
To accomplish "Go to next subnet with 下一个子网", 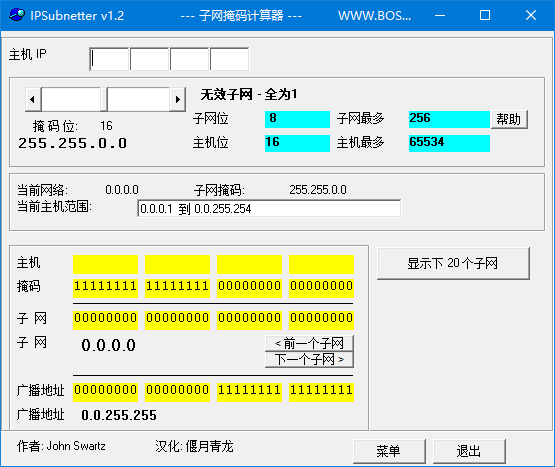I will tap(309, 360).
